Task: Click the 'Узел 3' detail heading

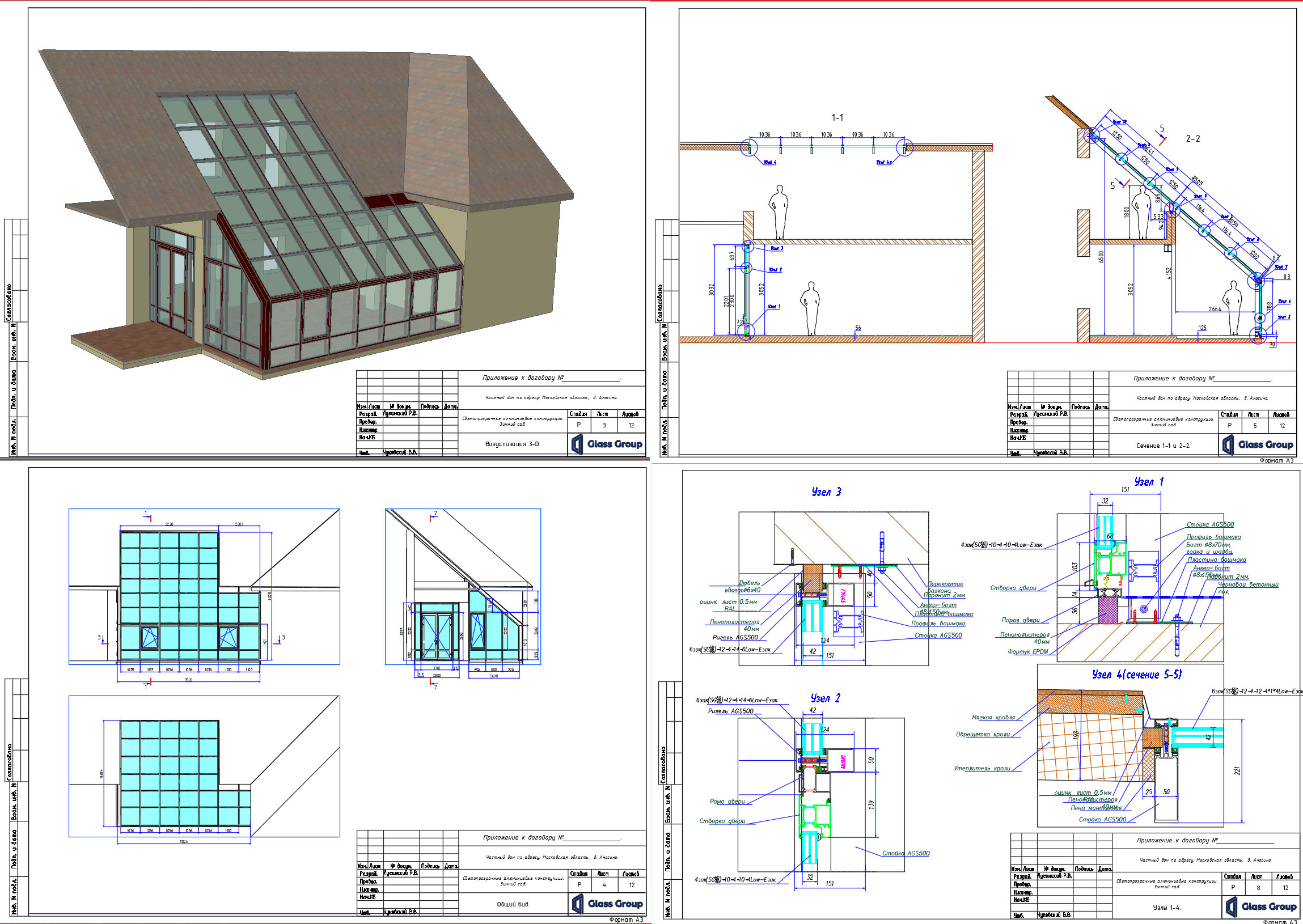Action: coord(826,492)
